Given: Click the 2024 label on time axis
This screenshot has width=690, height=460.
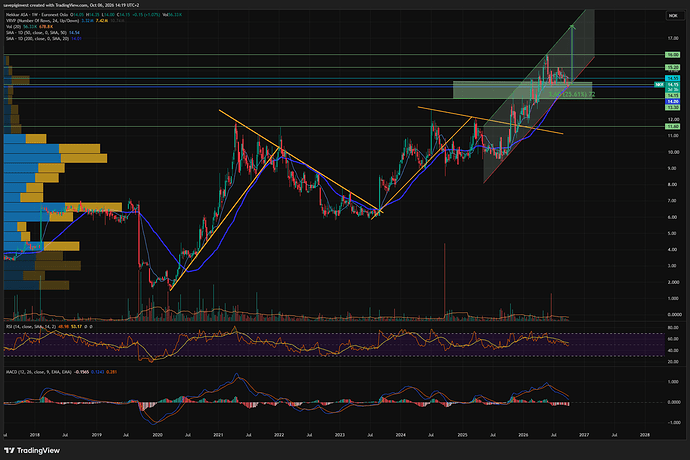Looking at the screenshot, I should pos(400,435).
